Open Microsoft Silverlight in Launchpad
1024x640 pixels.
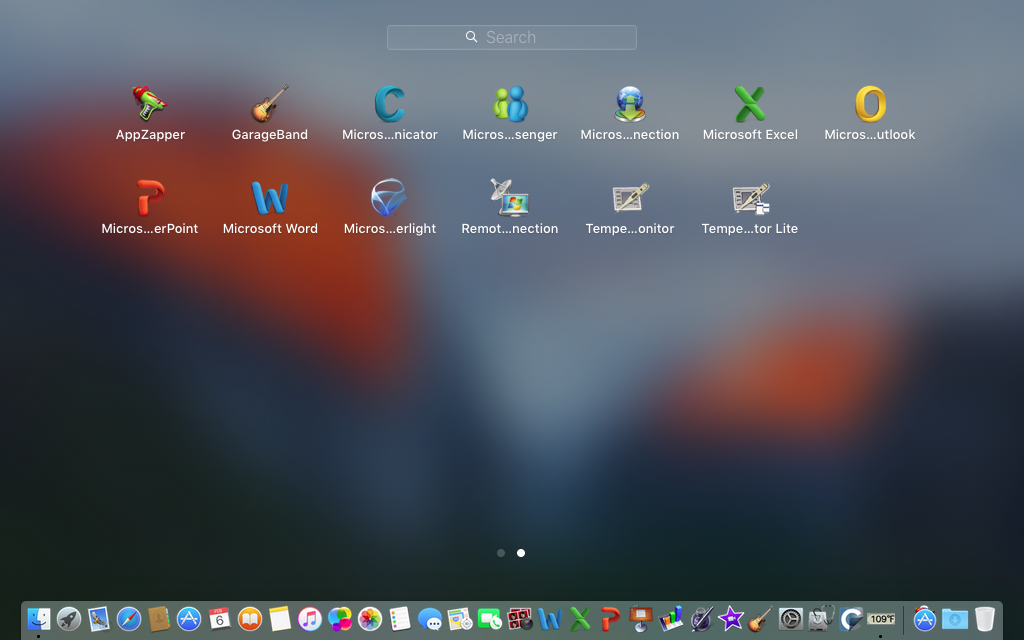pyautogui.click(x=390, y=198)
